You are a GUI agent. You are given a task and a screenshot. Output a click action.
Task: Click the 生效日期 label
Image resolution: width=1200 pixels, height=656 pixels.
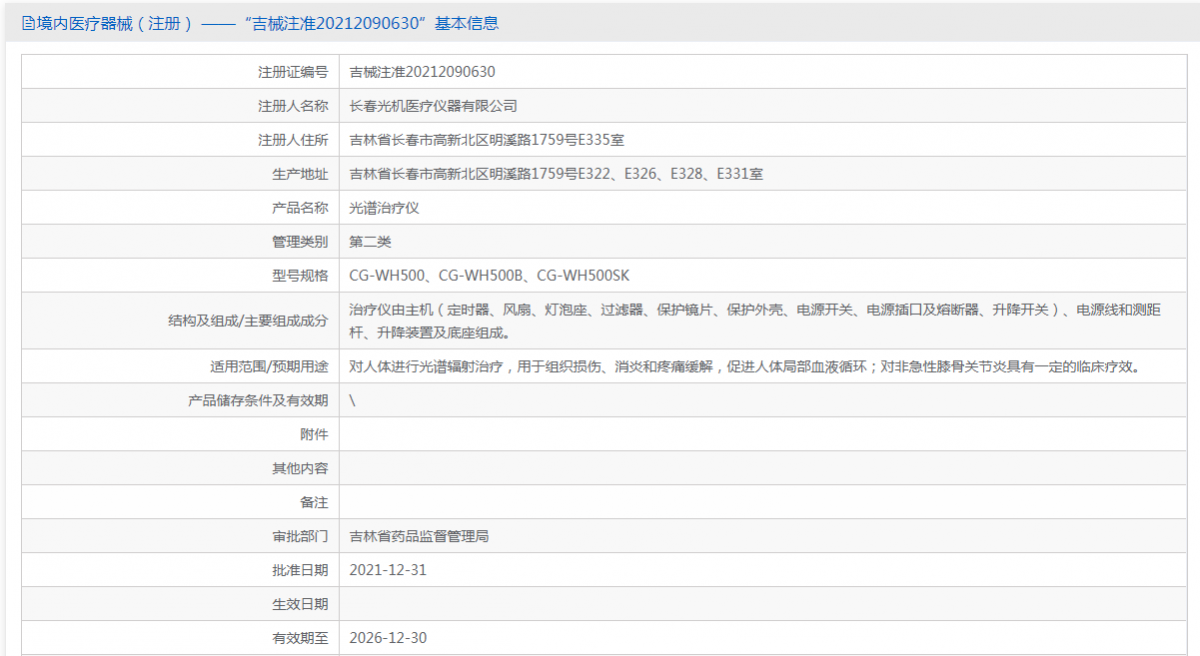[300, 604]
